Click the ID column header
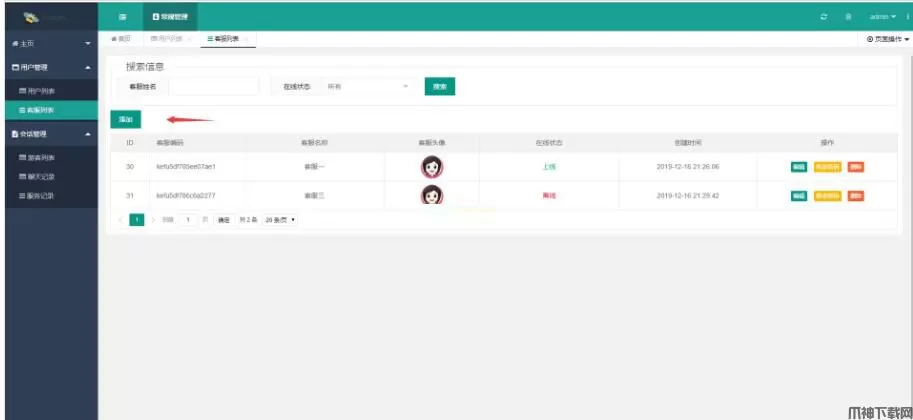The width and height of the screenshot is (913, 420). [x=130, y=143]
